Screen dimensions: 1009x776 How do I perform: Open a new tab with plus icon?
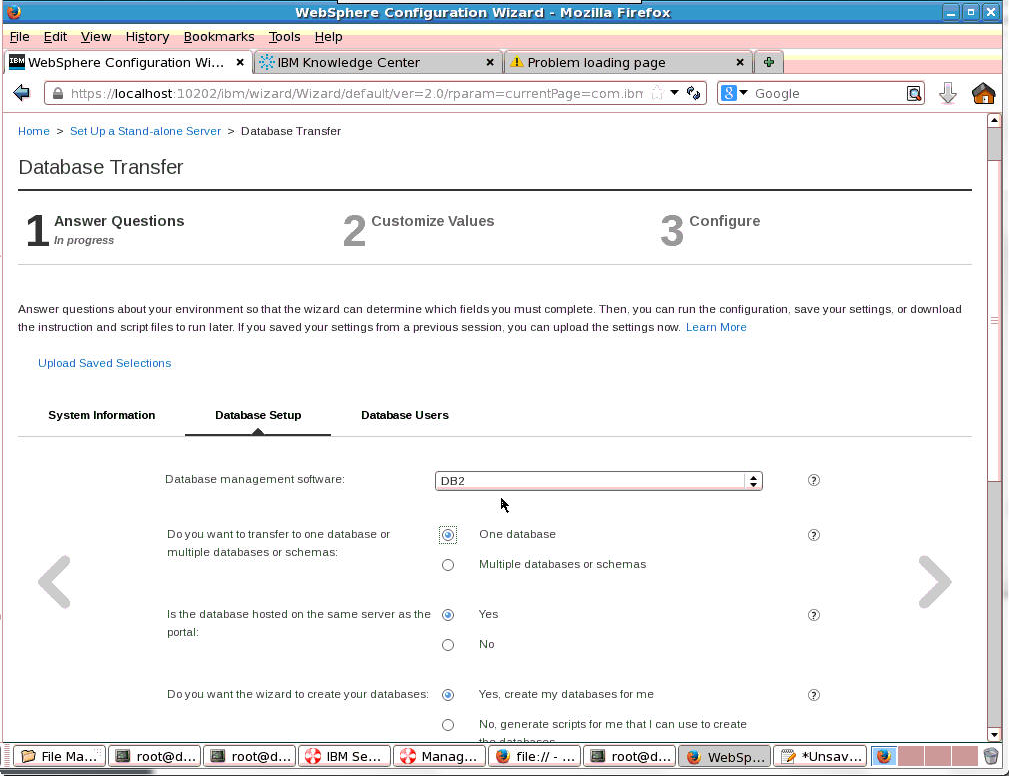[x=768, y=62]
